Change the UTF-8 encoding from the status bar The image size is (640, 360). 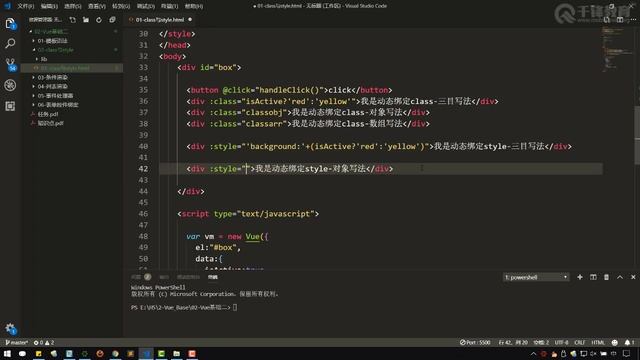[561, 342]
